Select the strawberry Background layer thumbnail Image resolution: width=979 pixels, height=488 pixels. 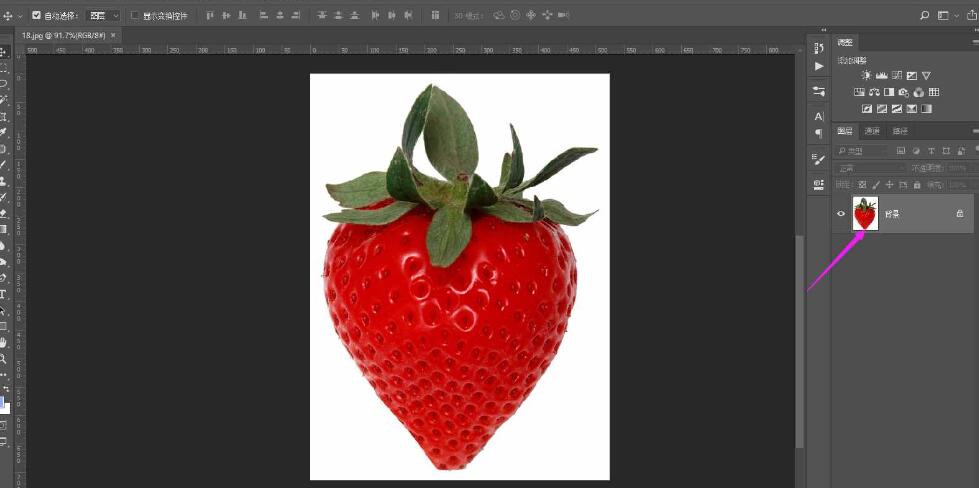[x=865, y=213]
